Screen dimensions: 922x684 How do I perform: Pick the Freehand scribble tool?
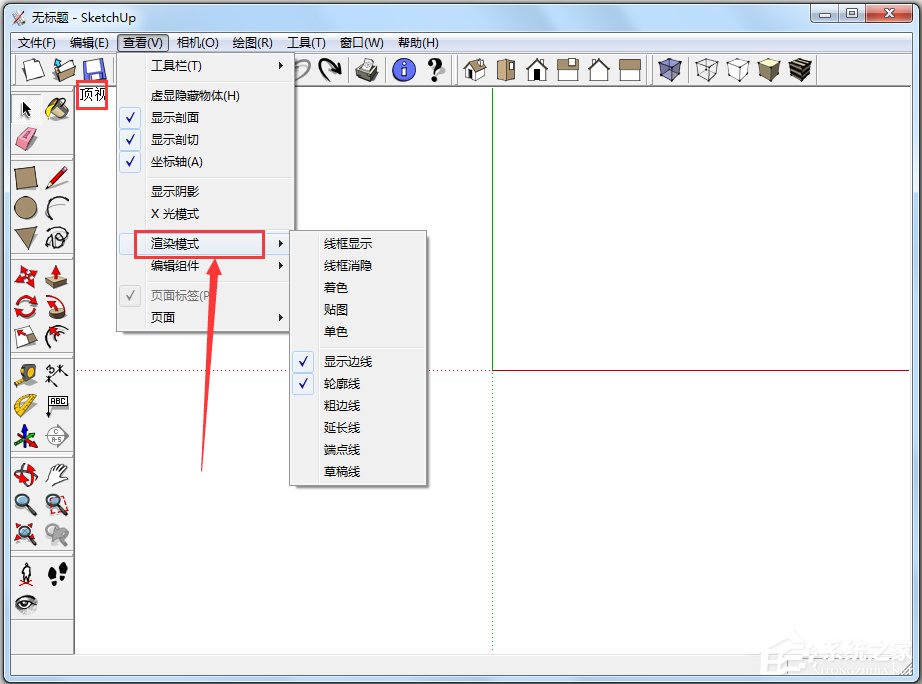(57, 238)
